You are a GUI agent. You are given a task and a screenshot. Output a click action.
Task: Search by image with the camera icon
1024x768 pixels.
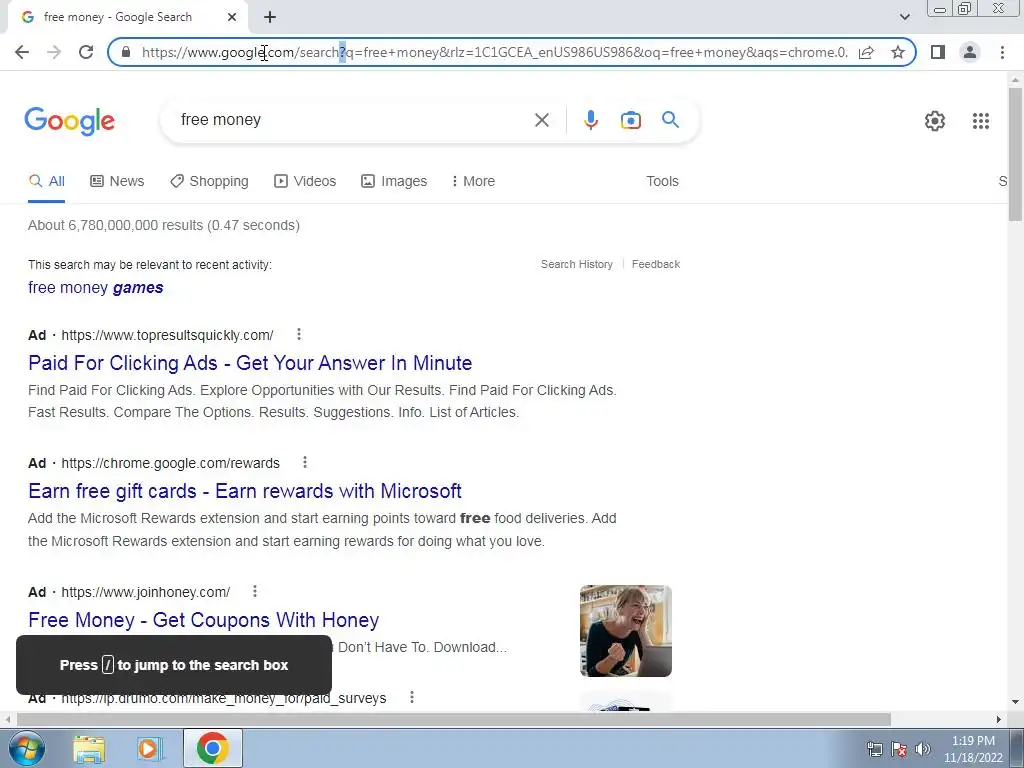click(x=630, y=120)
